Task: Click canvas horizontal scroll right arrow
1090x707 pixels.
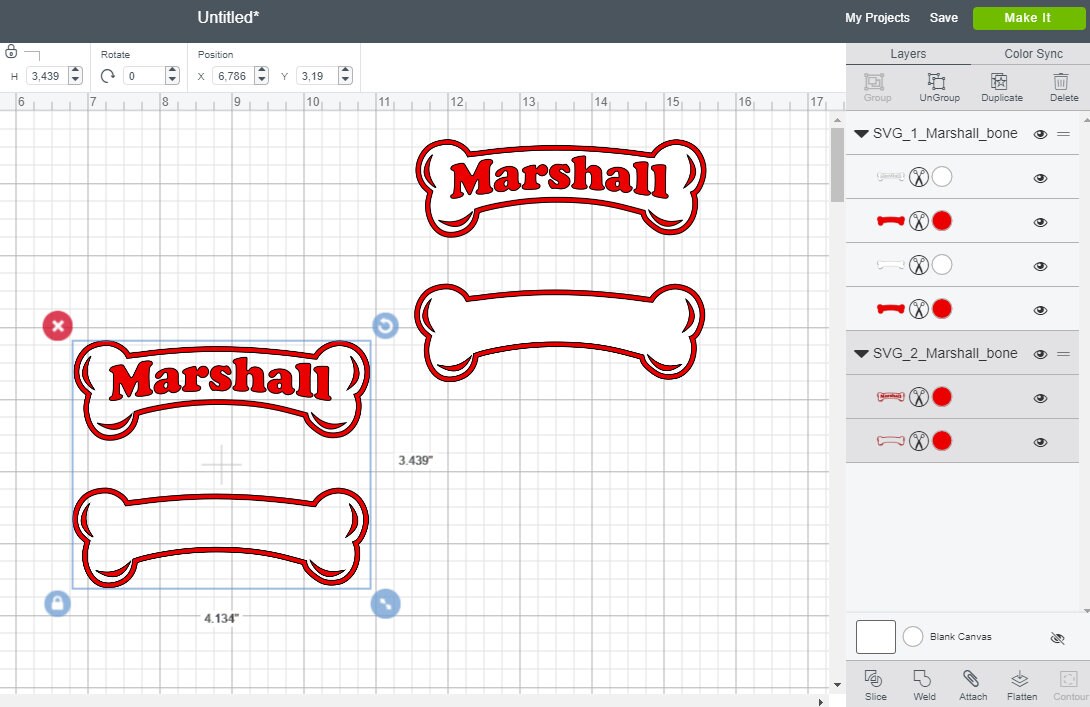Action: point(821,702)
